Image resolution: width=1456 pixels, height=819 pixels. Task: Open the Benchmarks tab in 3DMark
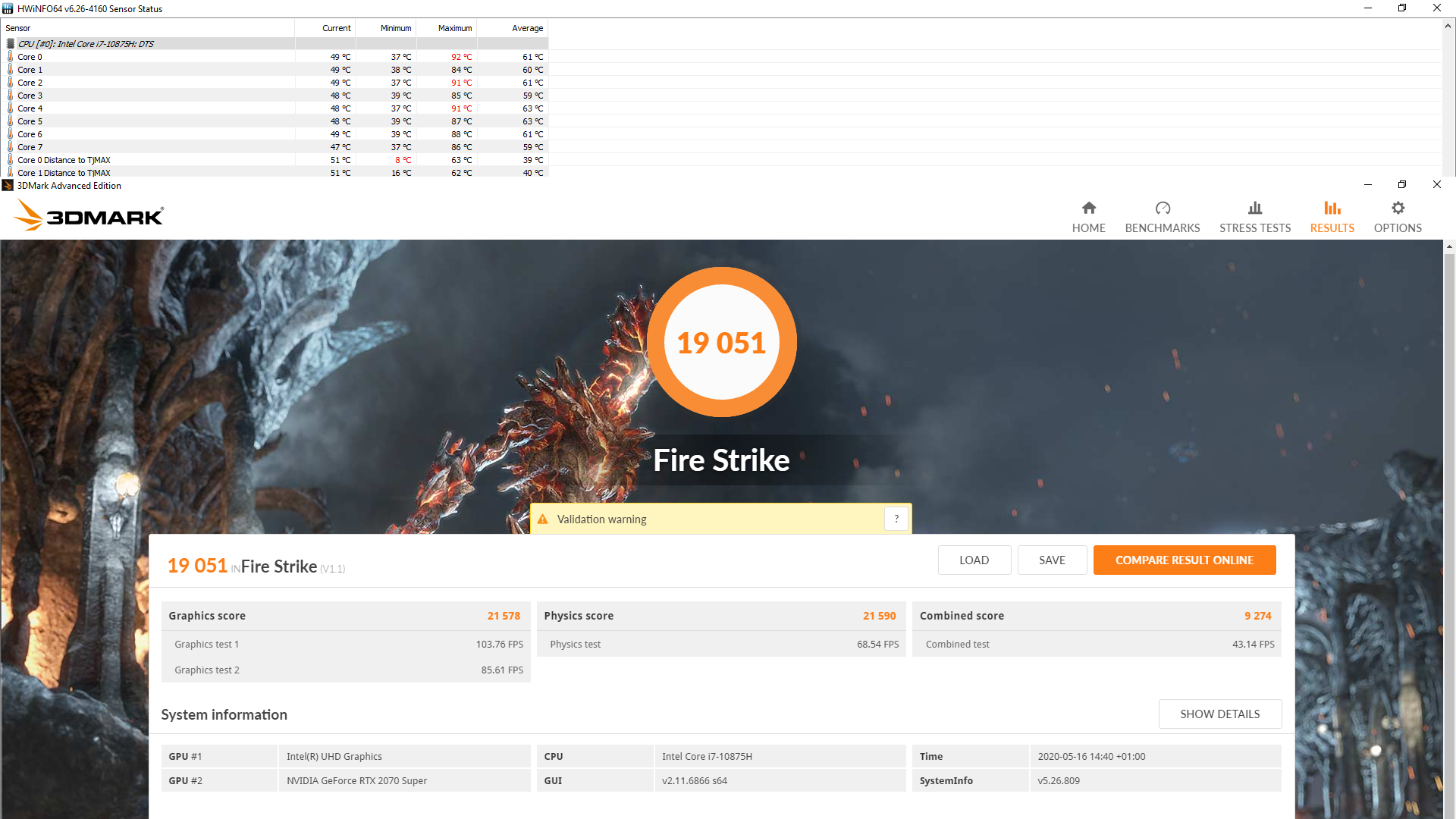pos(1162,217)
